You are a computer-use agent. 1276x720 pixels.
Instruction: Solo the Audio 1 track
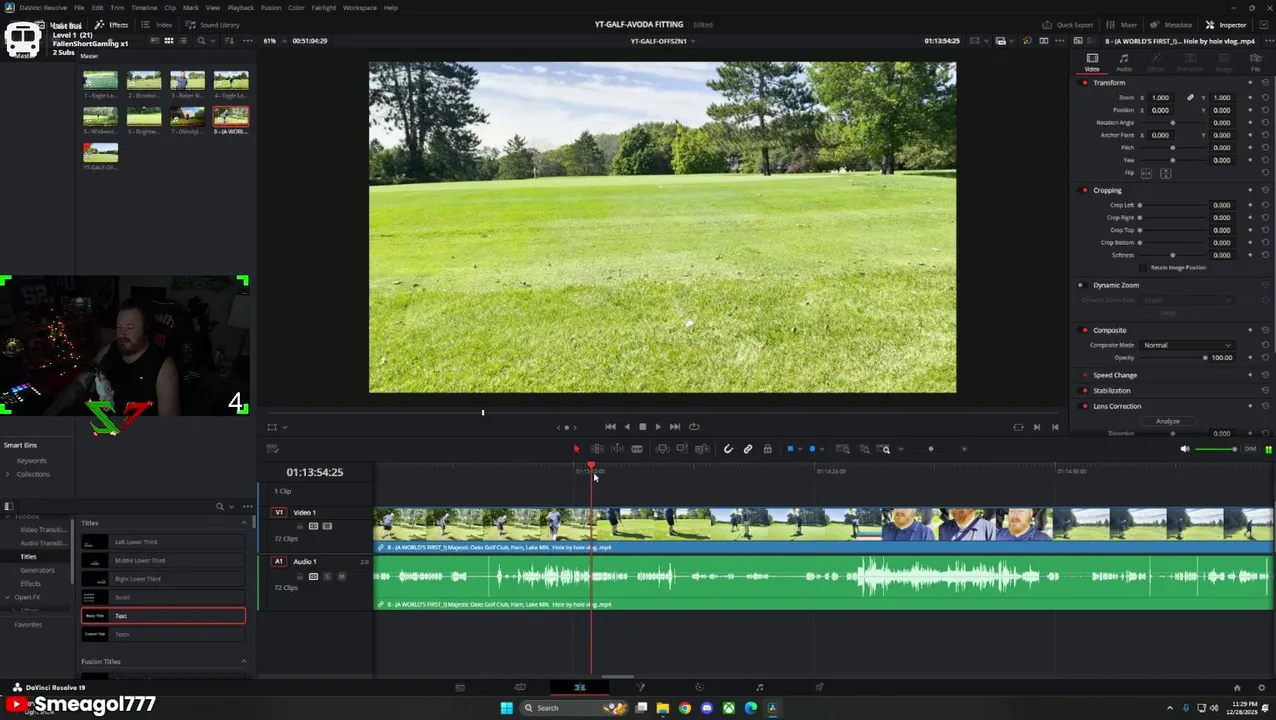[x=327, y=577]
